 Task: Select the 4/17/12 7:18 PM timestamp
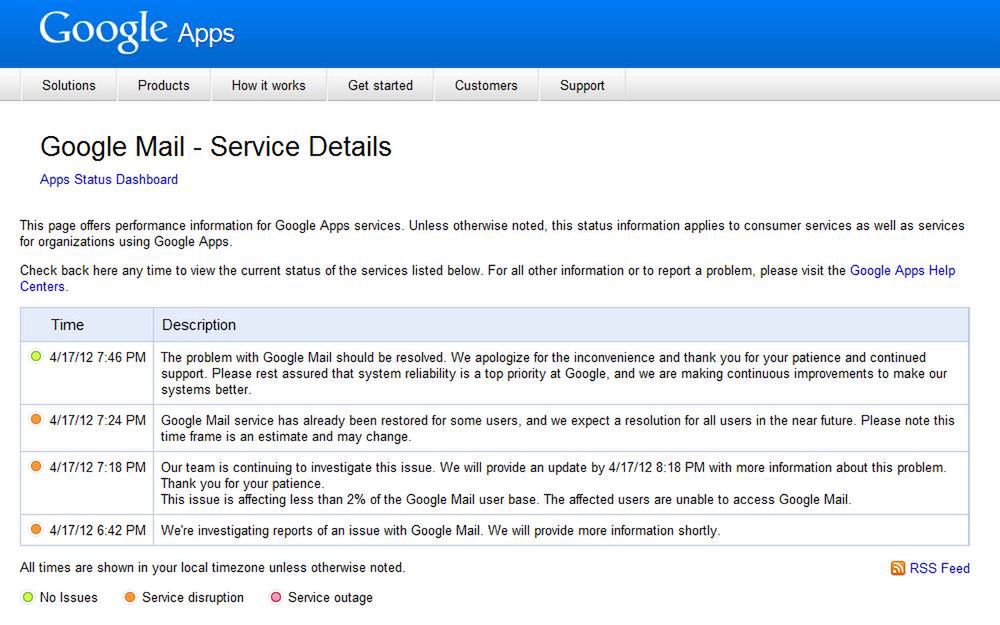click(98, 467)
